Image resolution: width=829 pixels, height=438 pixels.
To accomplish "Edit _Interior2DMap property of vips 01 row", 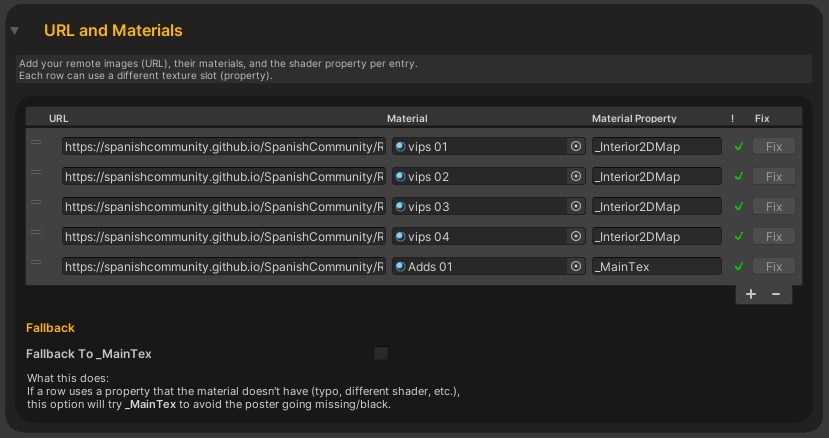I will (656, 146).
